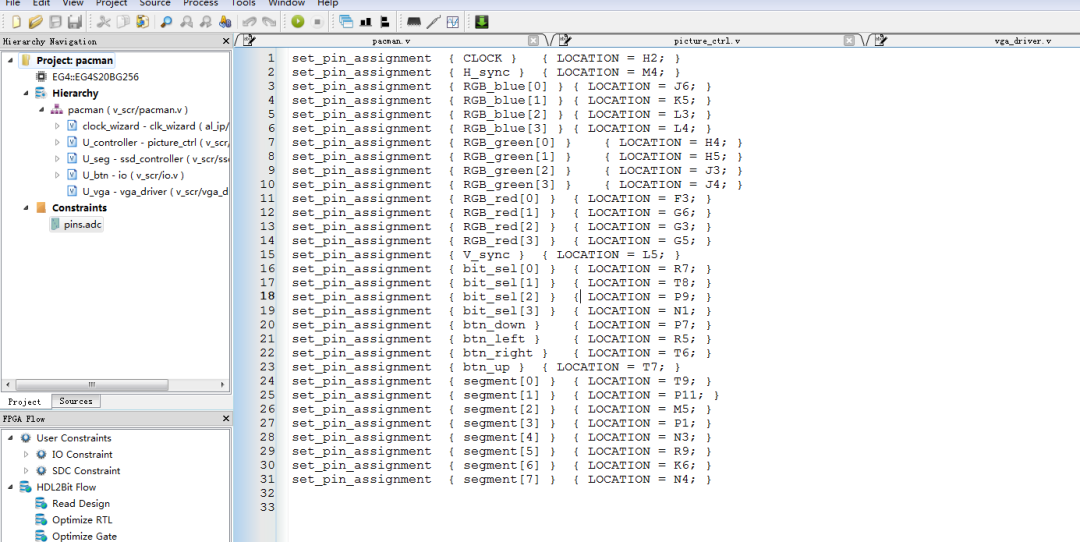Close the FPGA Flow panel
Screen dimensions: 1080x542
(x=226, y=418)
